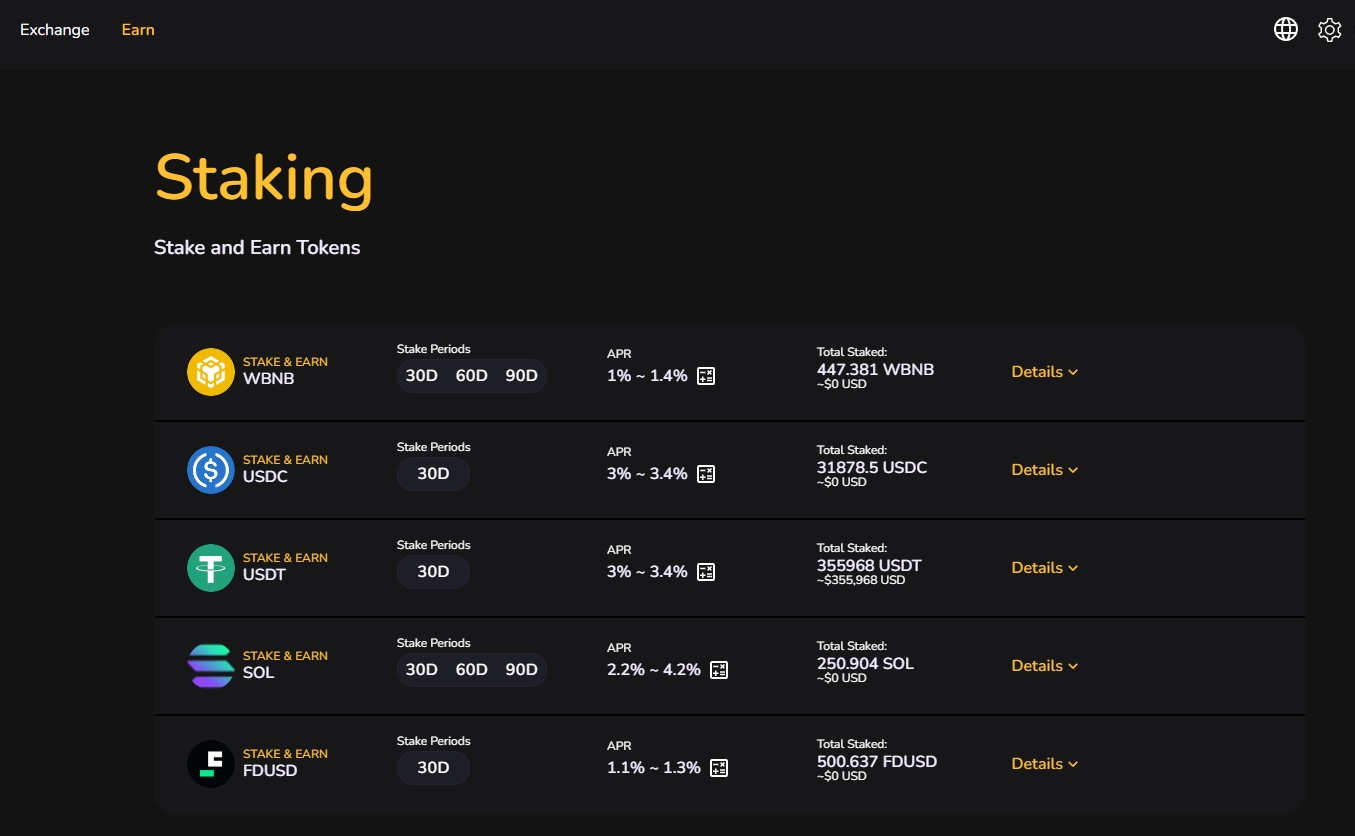Expand Details for the USDC pool
1355x836 pixels.
[1044, 470]
